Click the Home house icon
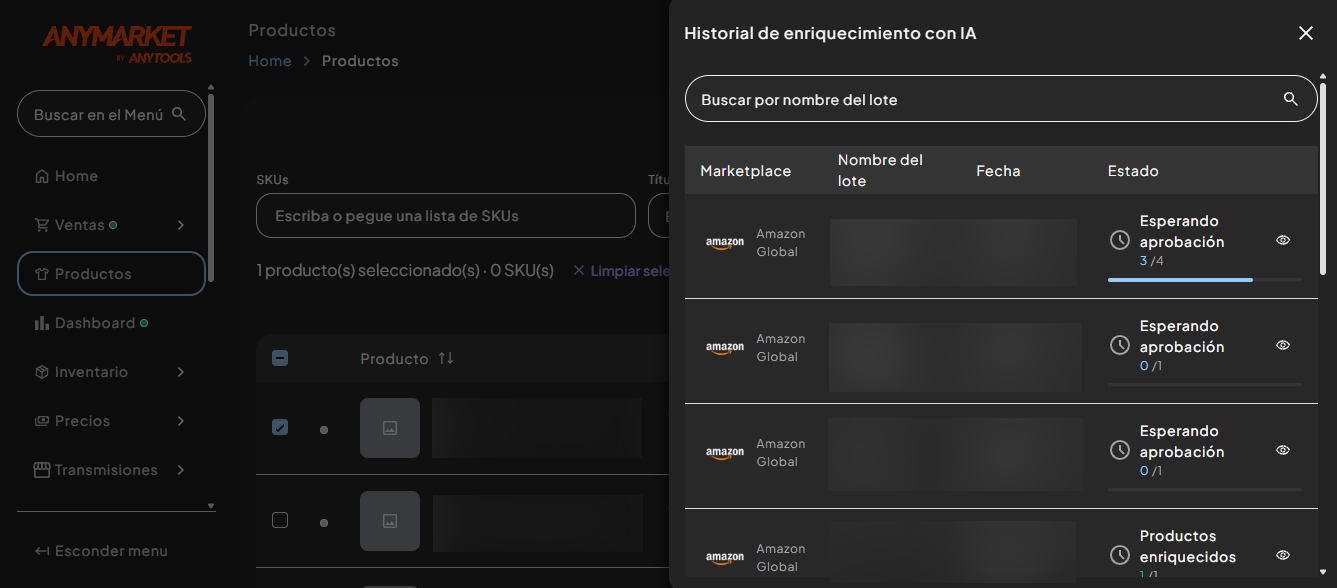The width and height of the screenshot is (1337, 588). tap(42, 176)
